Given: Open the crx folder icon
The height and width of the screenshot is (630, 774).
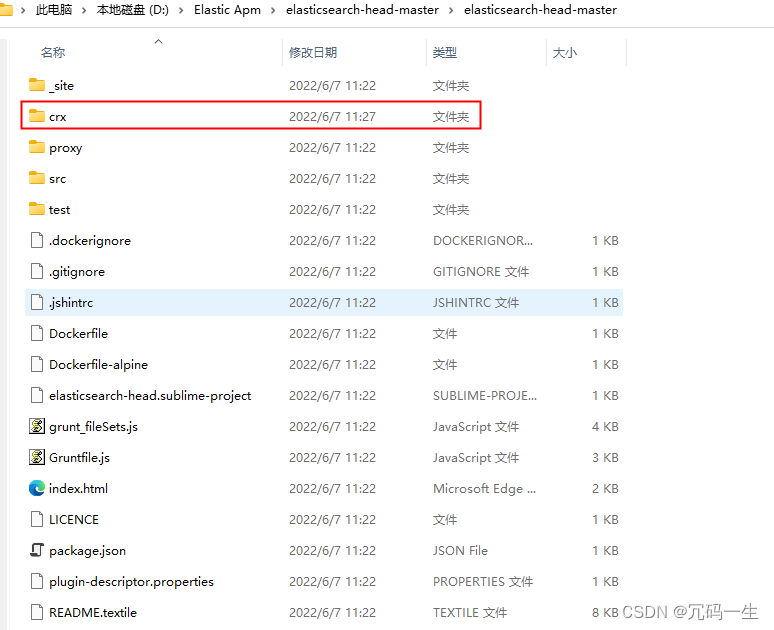Looking at the screenshot, I should pos(37,116).
